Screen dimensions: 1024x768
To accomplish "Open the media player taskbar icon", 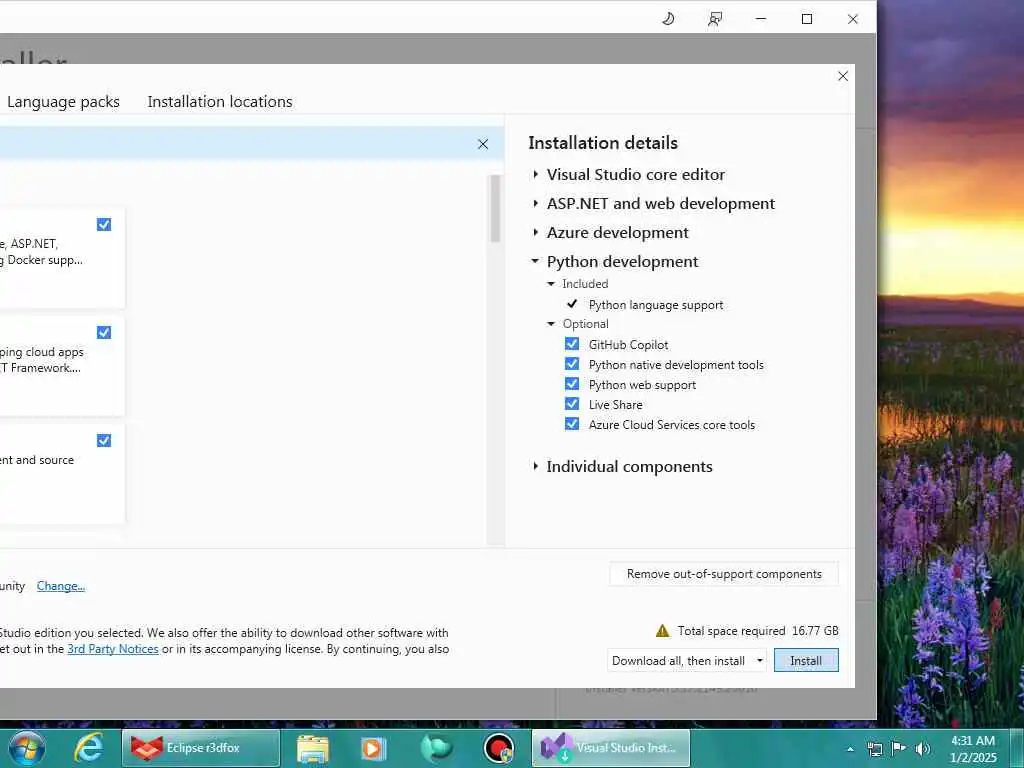I will click(x=374, y=748).
